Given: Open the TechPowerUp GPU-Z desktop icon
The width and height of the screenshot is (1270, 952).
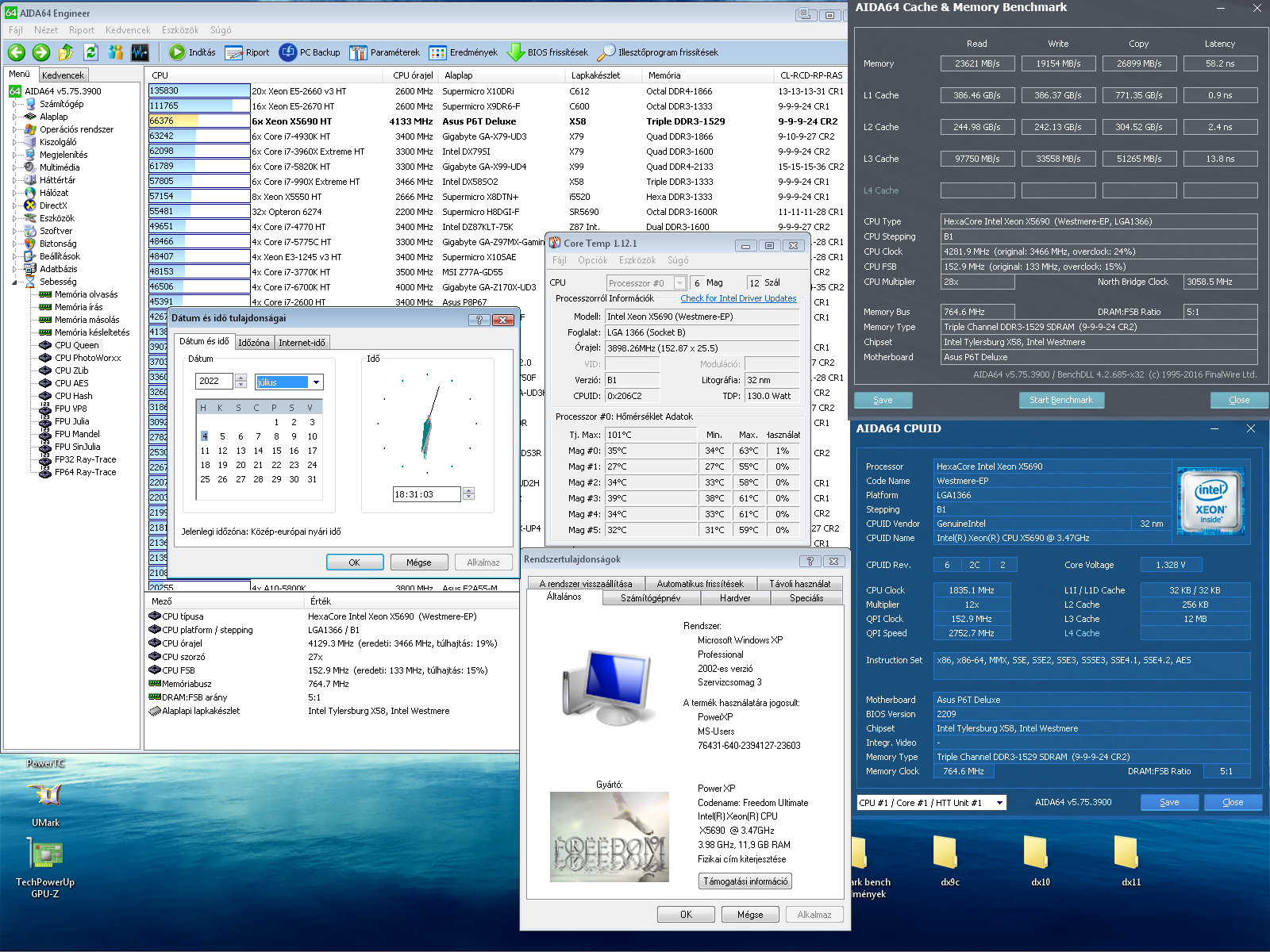Looking at the screenshot, I should point(45,868).
